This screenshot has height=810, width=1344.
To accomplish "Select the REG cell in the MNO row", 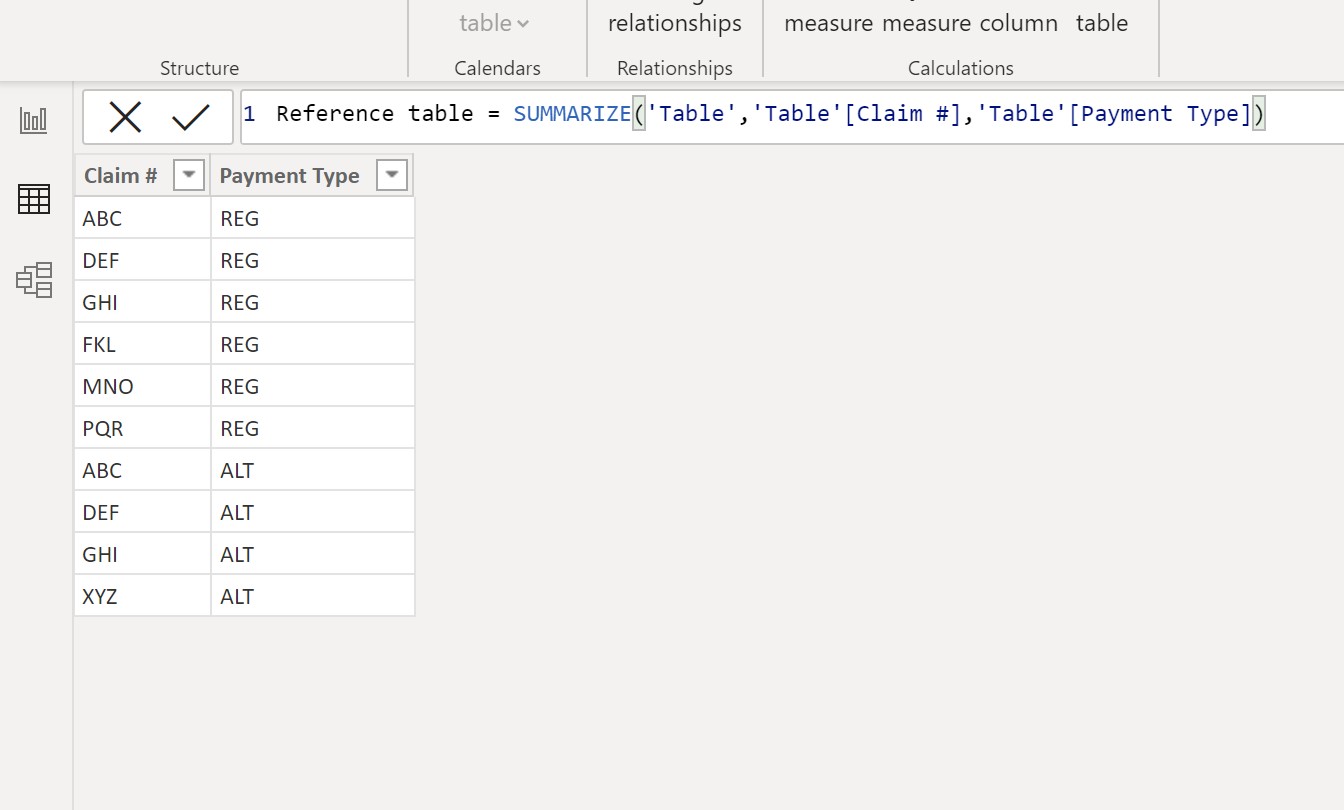I will [x=312, y=386].
